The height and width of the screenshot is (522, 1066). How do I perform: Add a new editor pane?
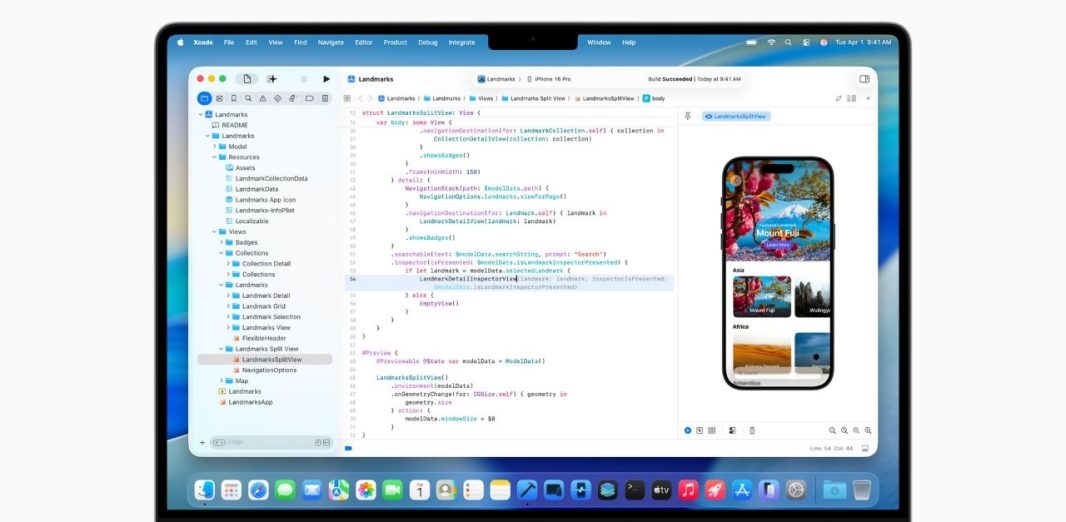point(868,99)
